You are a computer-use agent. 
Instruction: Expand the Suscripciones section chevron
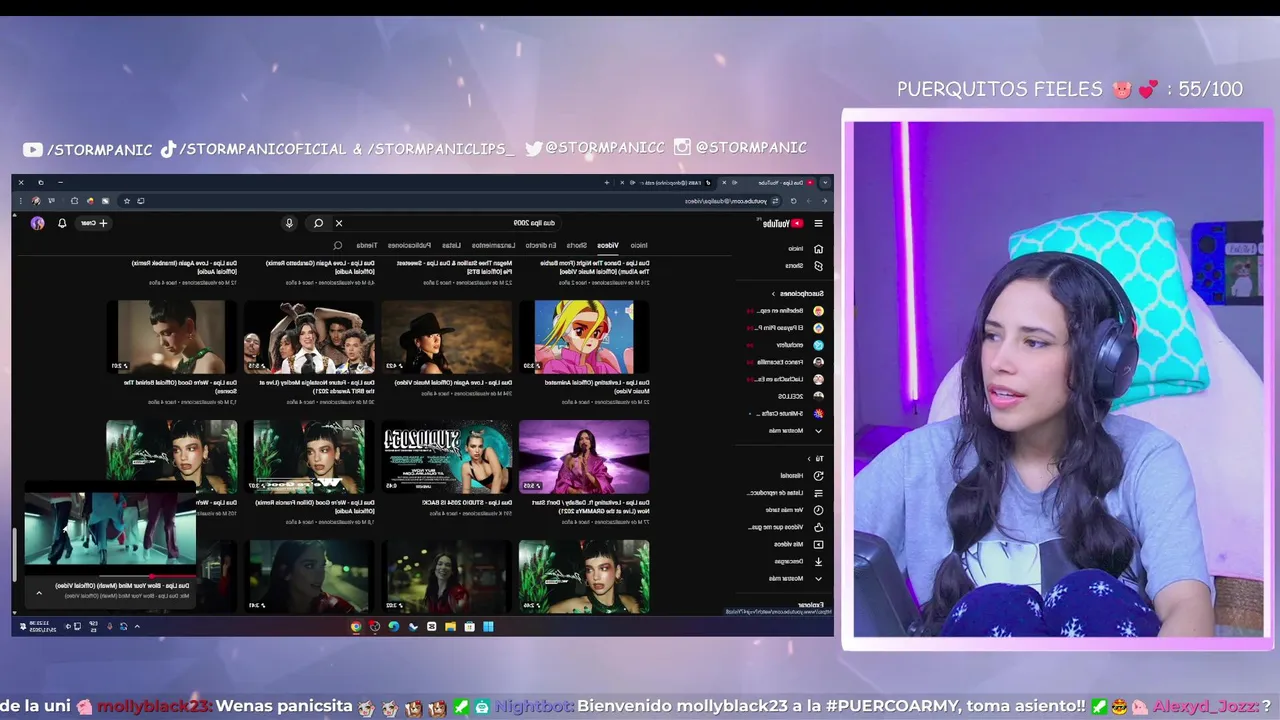tap(773, 294)
